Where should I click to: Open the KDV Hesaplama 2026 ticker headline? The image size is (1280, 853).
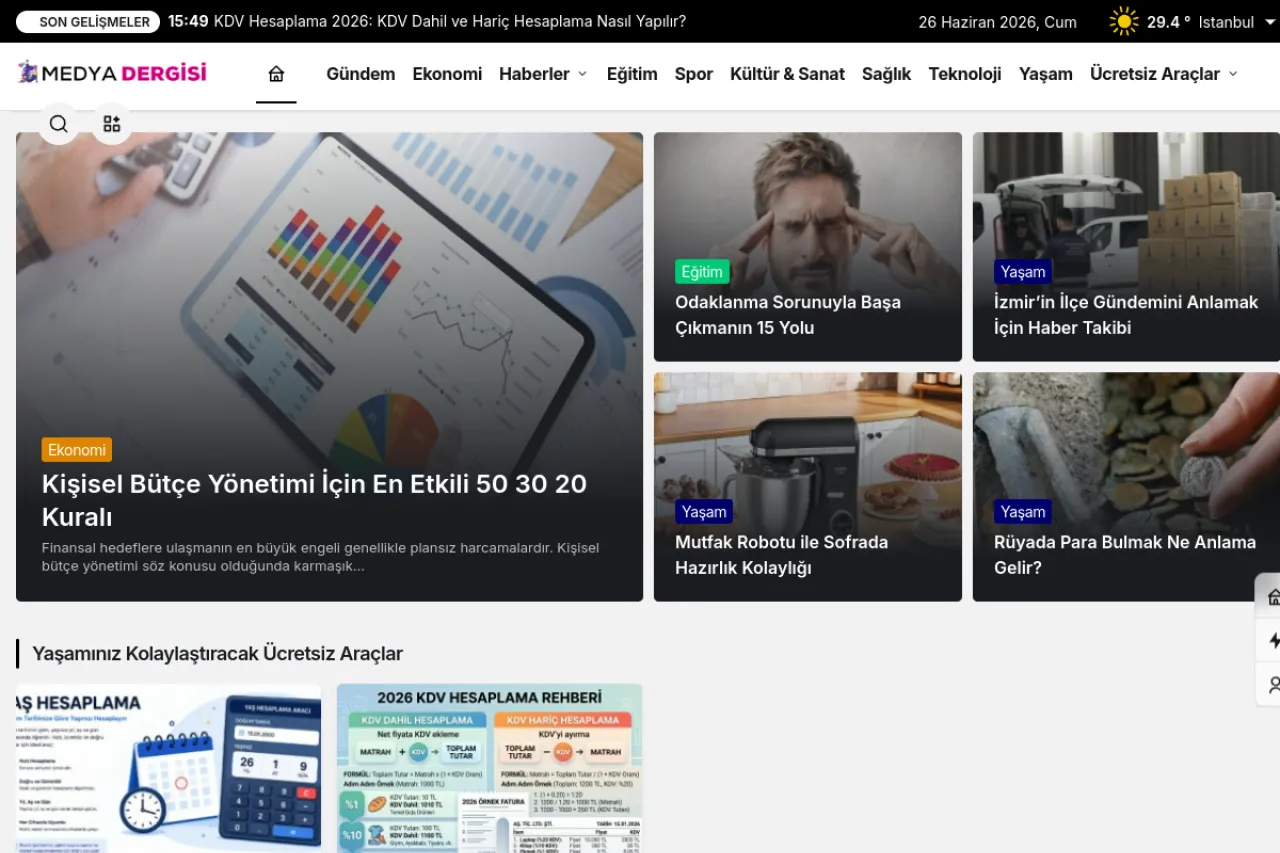point(450,21)
